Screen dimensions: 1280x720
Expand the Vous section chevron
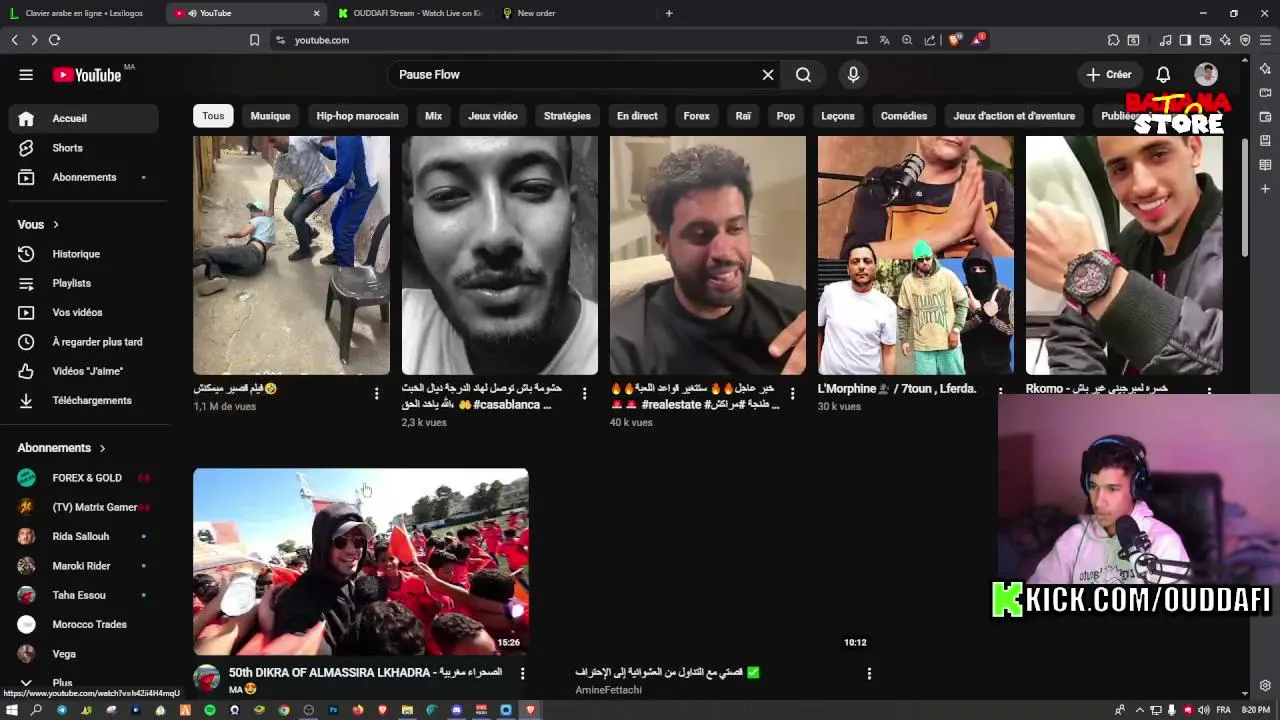click(x=56, y=225)
